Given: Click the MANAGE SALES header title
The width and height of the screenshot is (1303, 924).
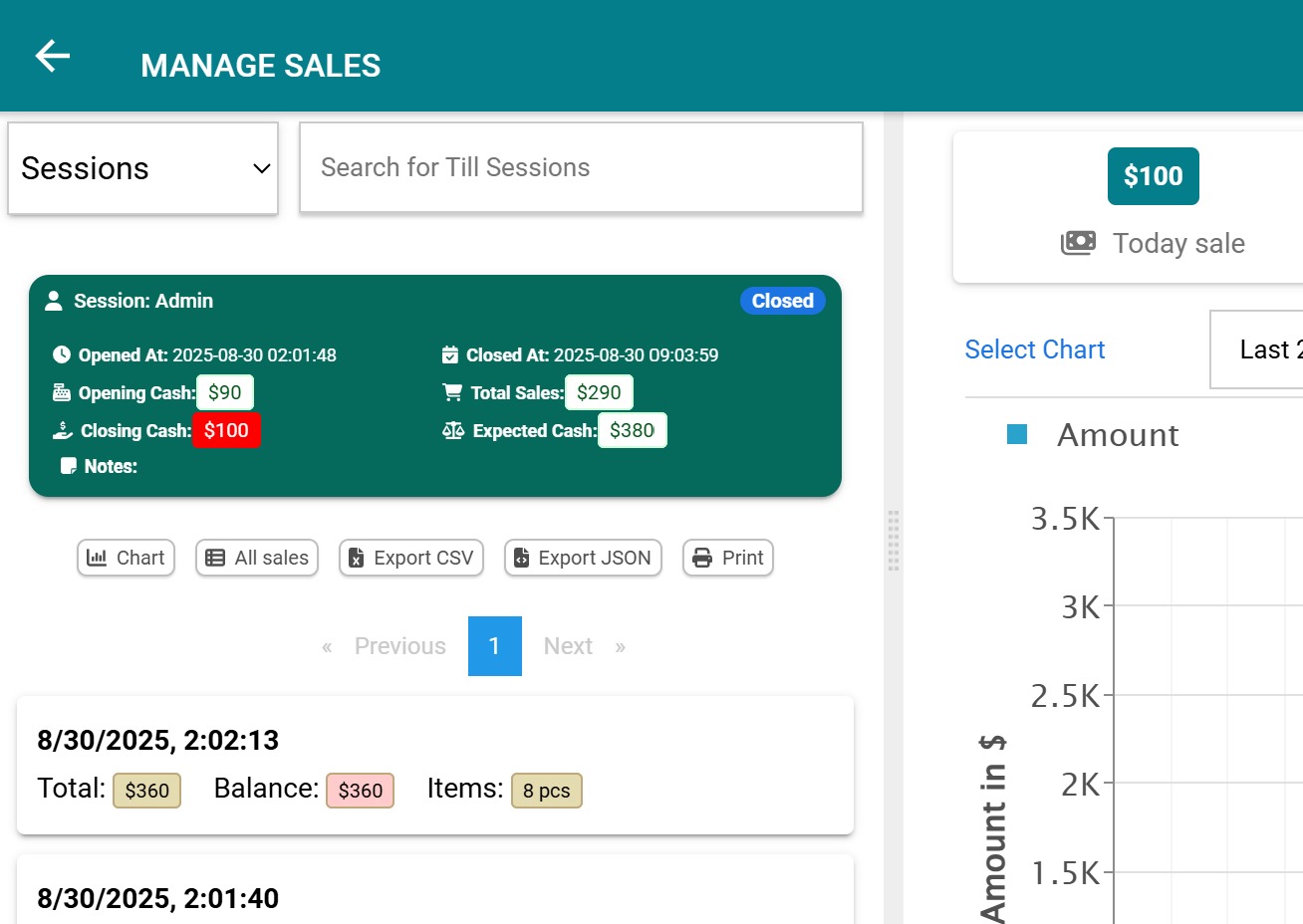Looking at the screenshot, I should point(261,66).
